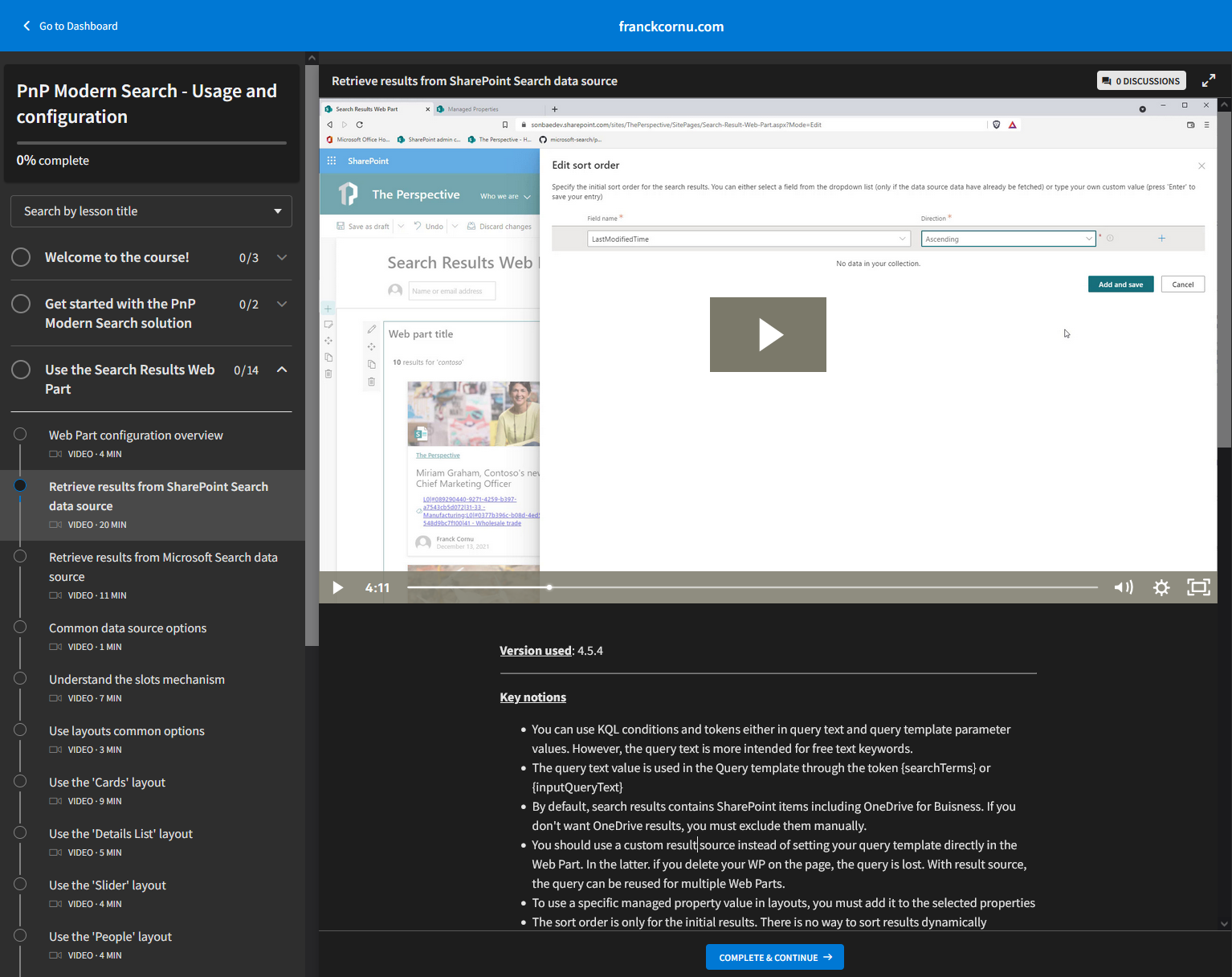Select the Retrieve results from Microsoft Search lesson
This screenshot has height=977, width=1232.
(x=164, y=566)
